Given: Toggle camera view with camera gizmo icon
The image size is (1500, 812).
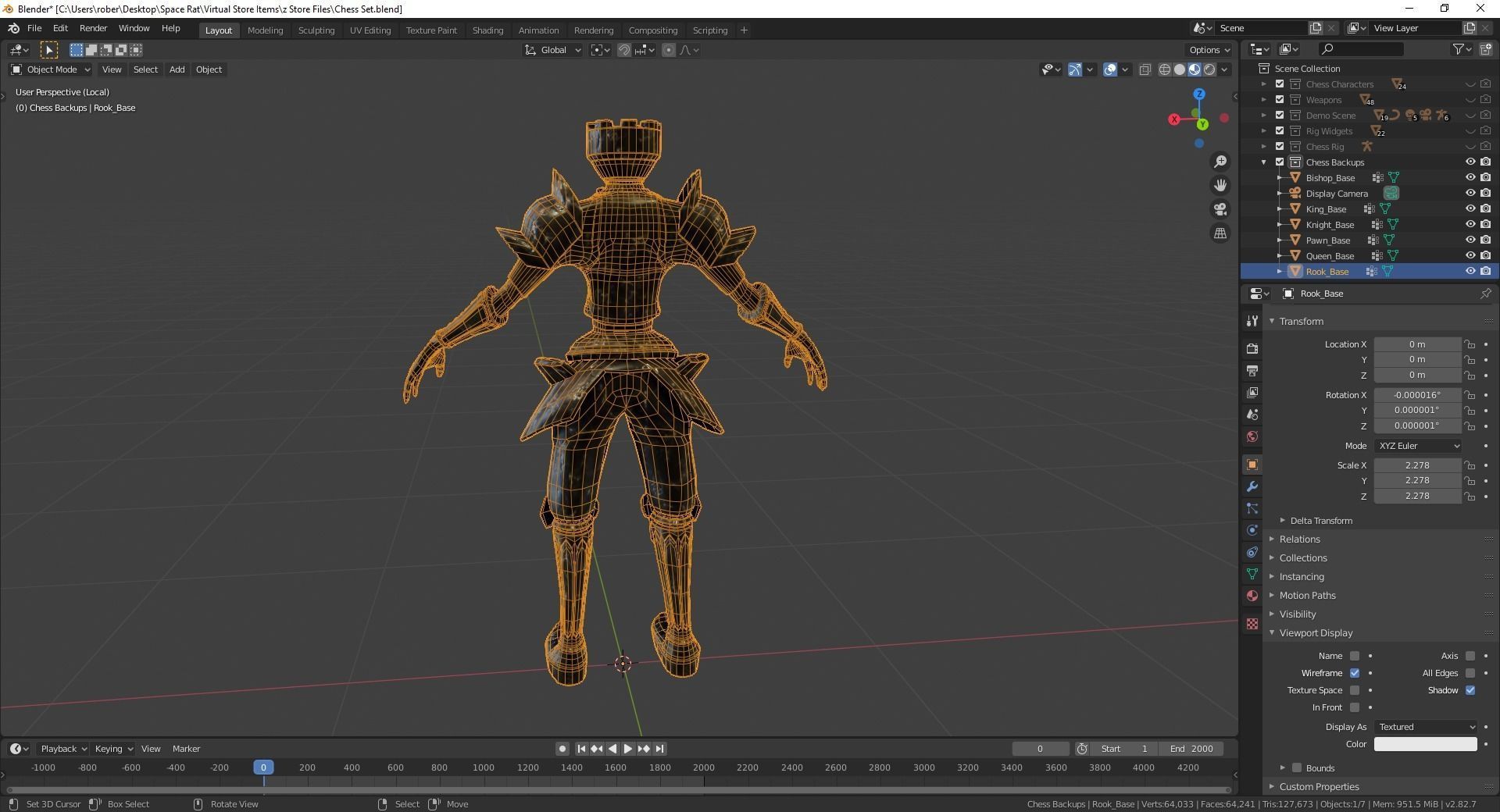Looking at the screenshot, I should 1220,209.
